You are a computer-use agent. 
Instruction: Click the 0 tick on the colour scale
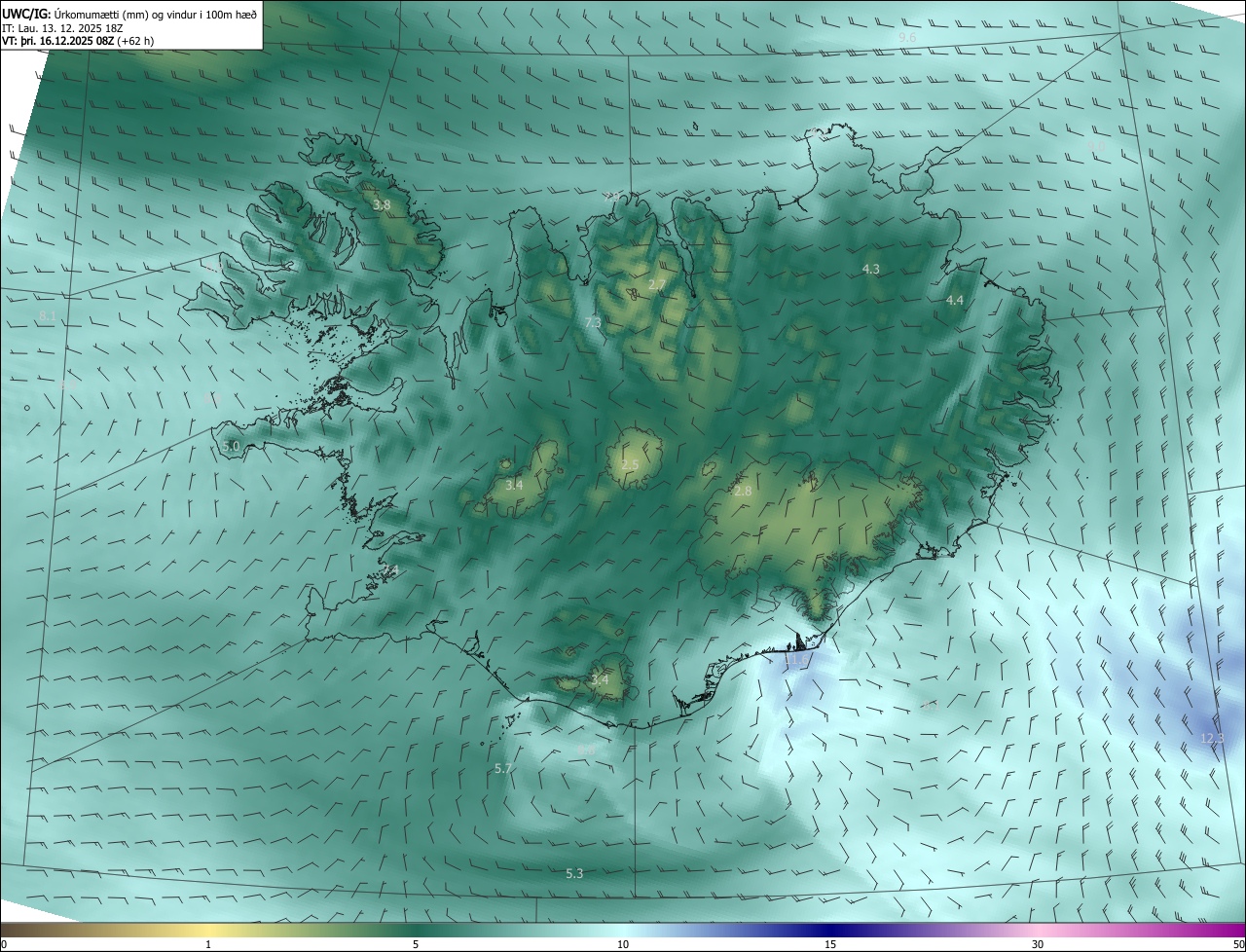pos(4,945)
